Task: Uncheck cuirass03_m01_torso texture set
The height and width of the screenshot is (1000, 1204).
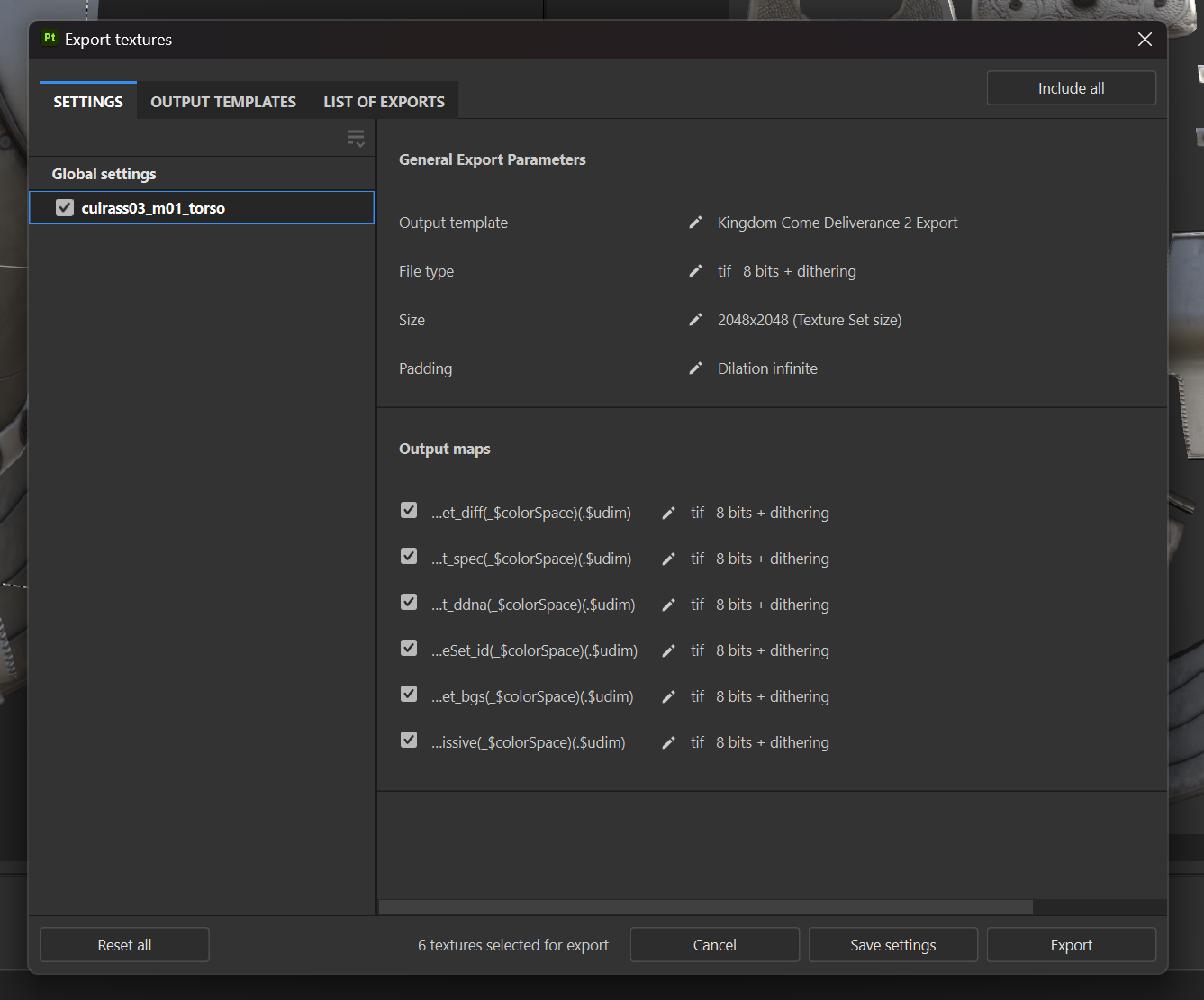Action: [x=65, y=208]
